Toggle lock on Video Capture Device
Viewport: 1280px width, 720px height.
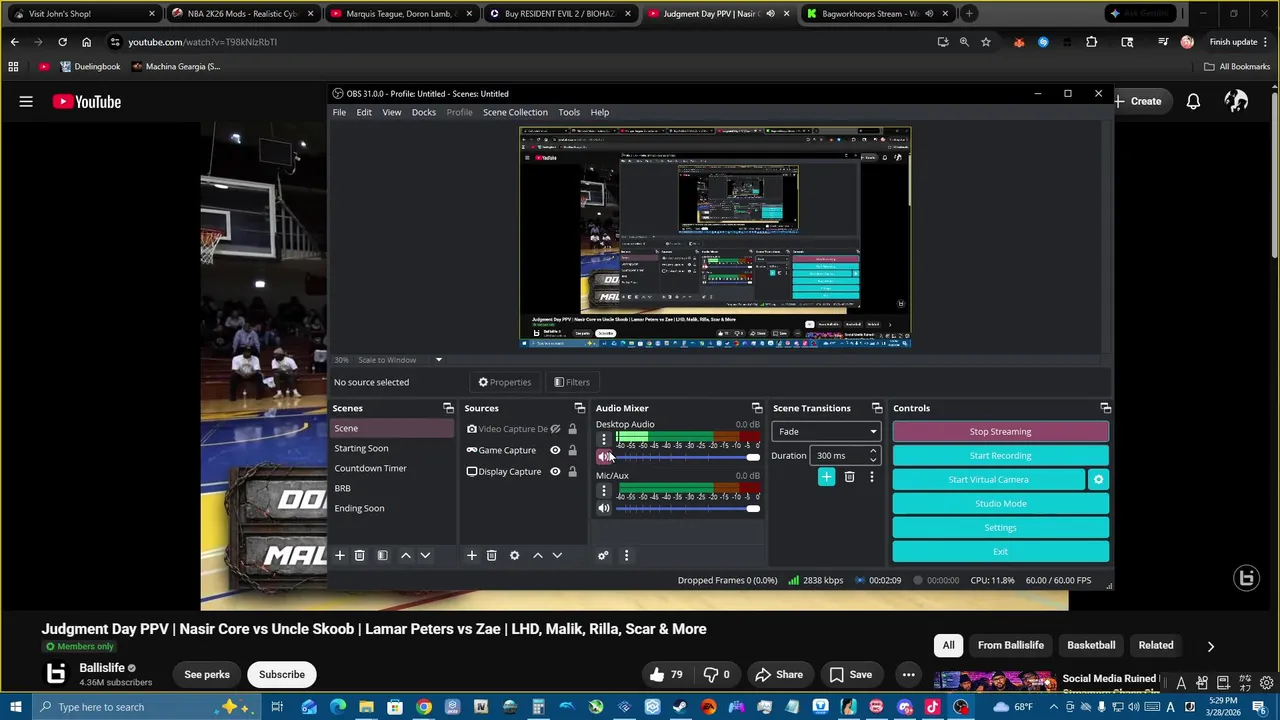coord(572,429)
